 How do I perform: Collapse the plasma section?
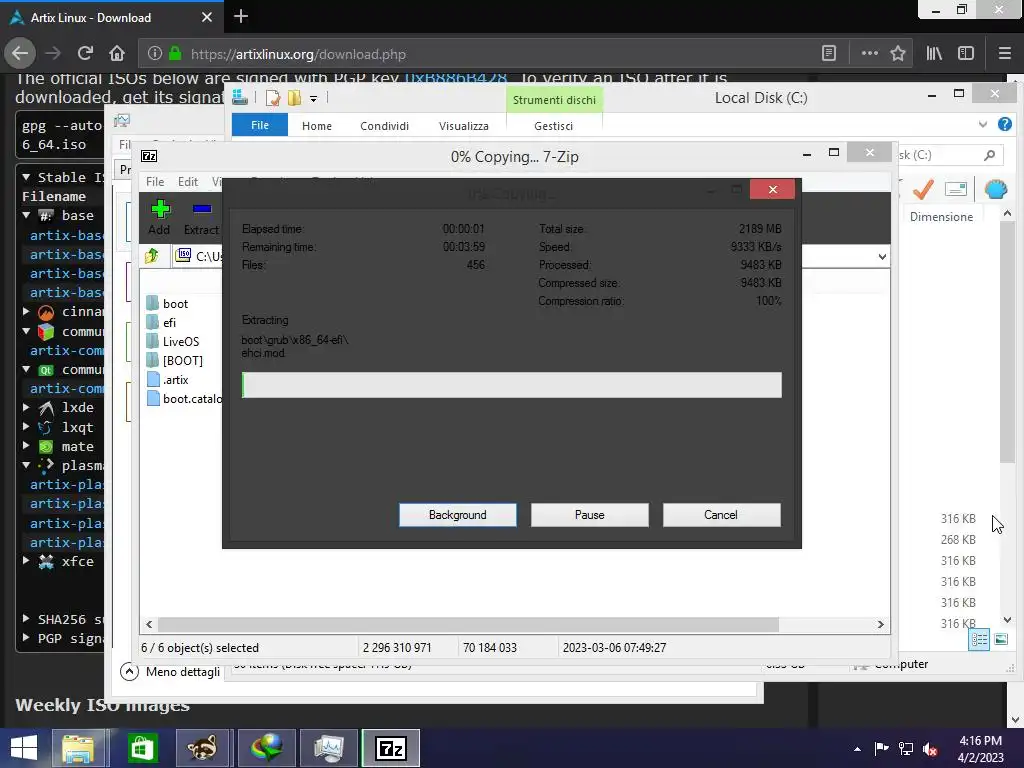click(26, 465)
